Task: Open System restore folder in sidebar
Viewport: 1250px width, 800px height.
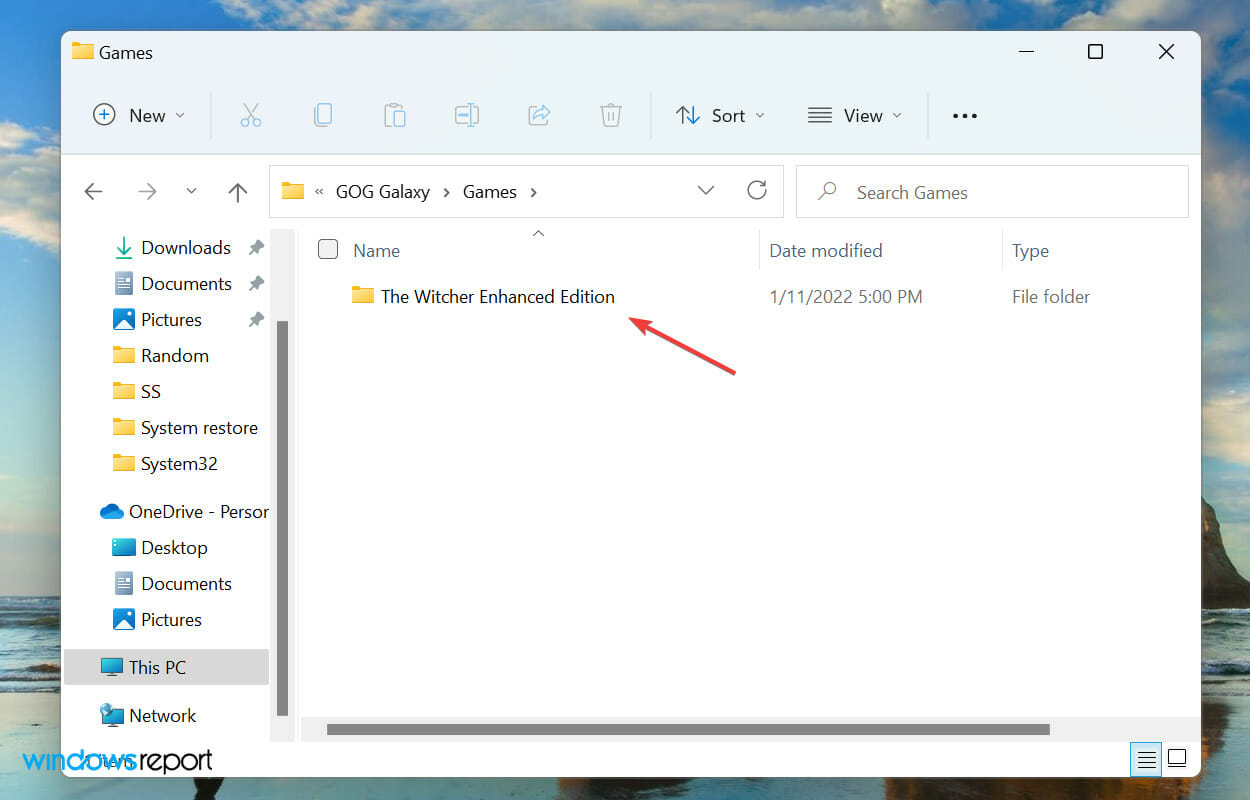Action: (186, 427)
